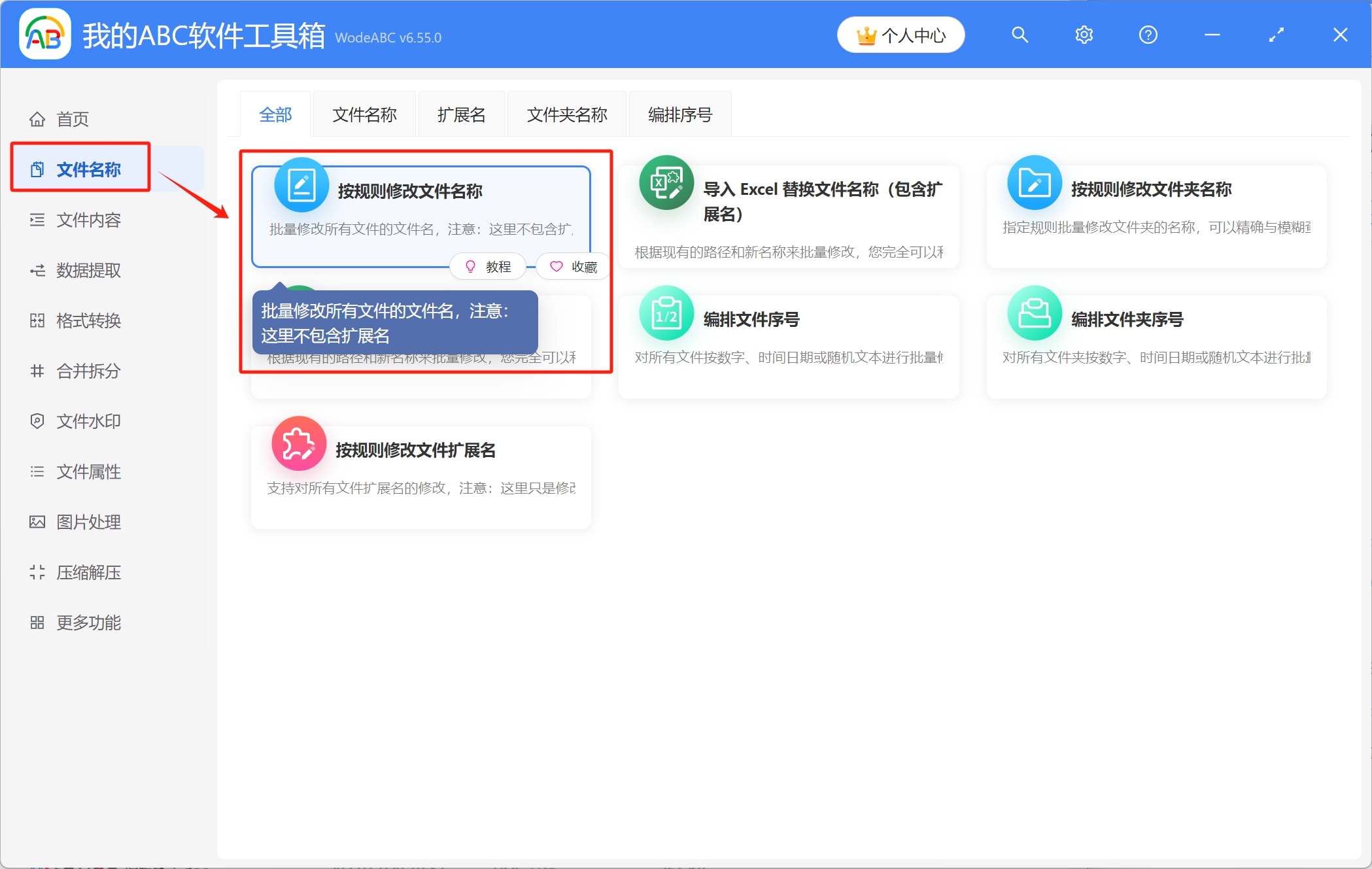Open the settings gear icon
The height and width of the screenshot is (869, 1372).
tap(1083, 35)
